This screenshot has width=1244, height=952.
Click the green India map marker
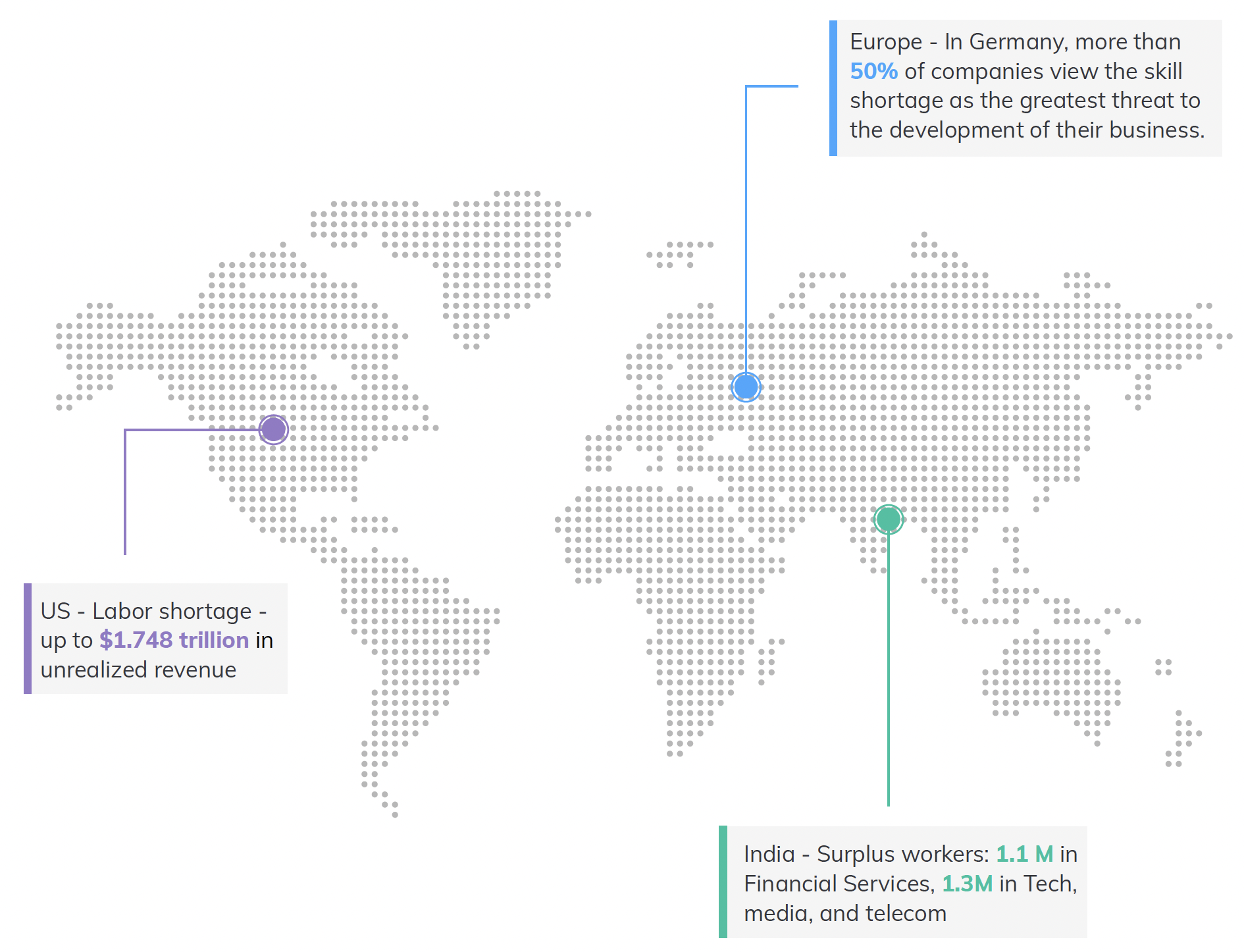click(888, 519)
